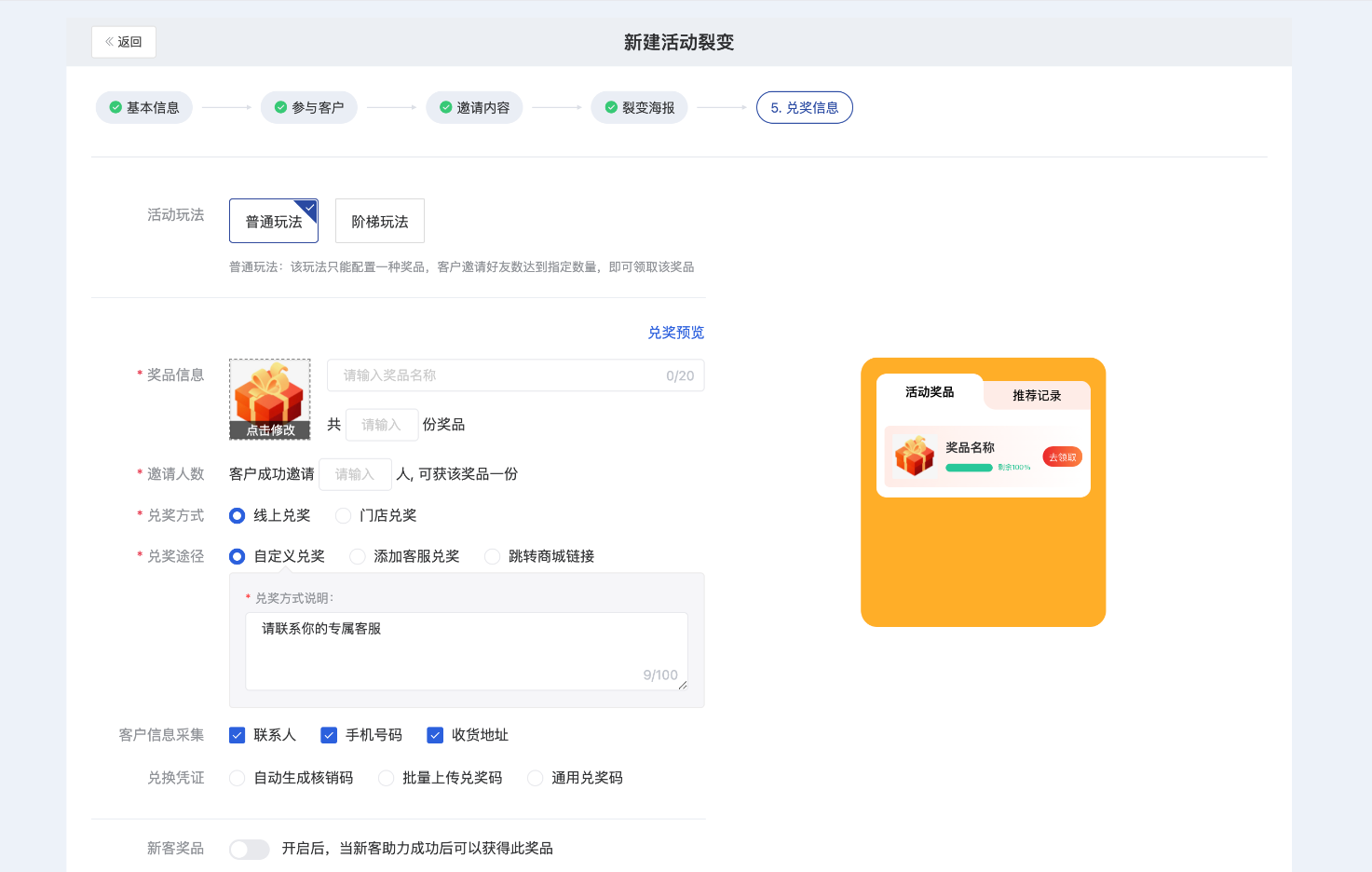Uncheck the 联系人 checkbox
The height and width of the screenshot is (872, 1372).
pos(238,735)
